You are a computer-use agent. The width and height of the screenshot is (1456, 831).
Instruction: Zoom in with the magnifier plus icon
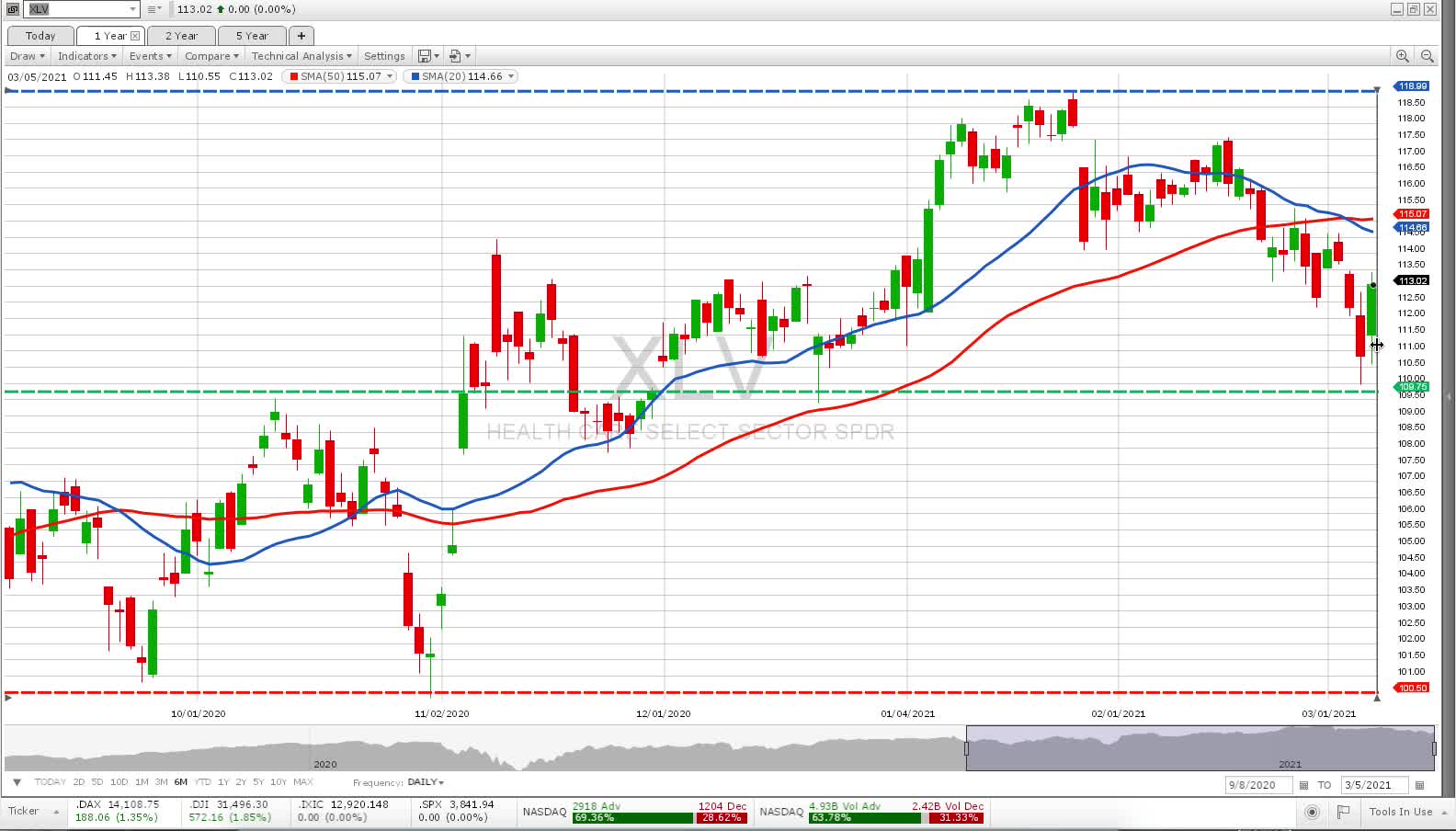pos(1402,56)
